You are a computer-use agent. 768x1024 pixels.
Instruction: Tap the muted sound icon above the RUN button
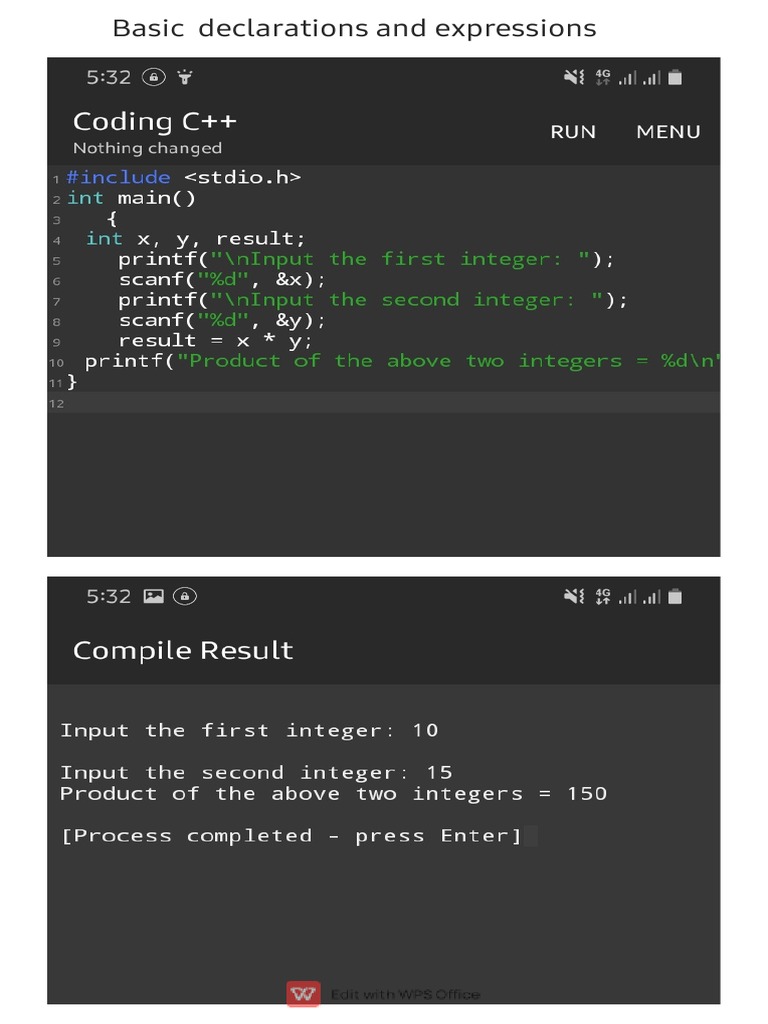click(574, 77)
